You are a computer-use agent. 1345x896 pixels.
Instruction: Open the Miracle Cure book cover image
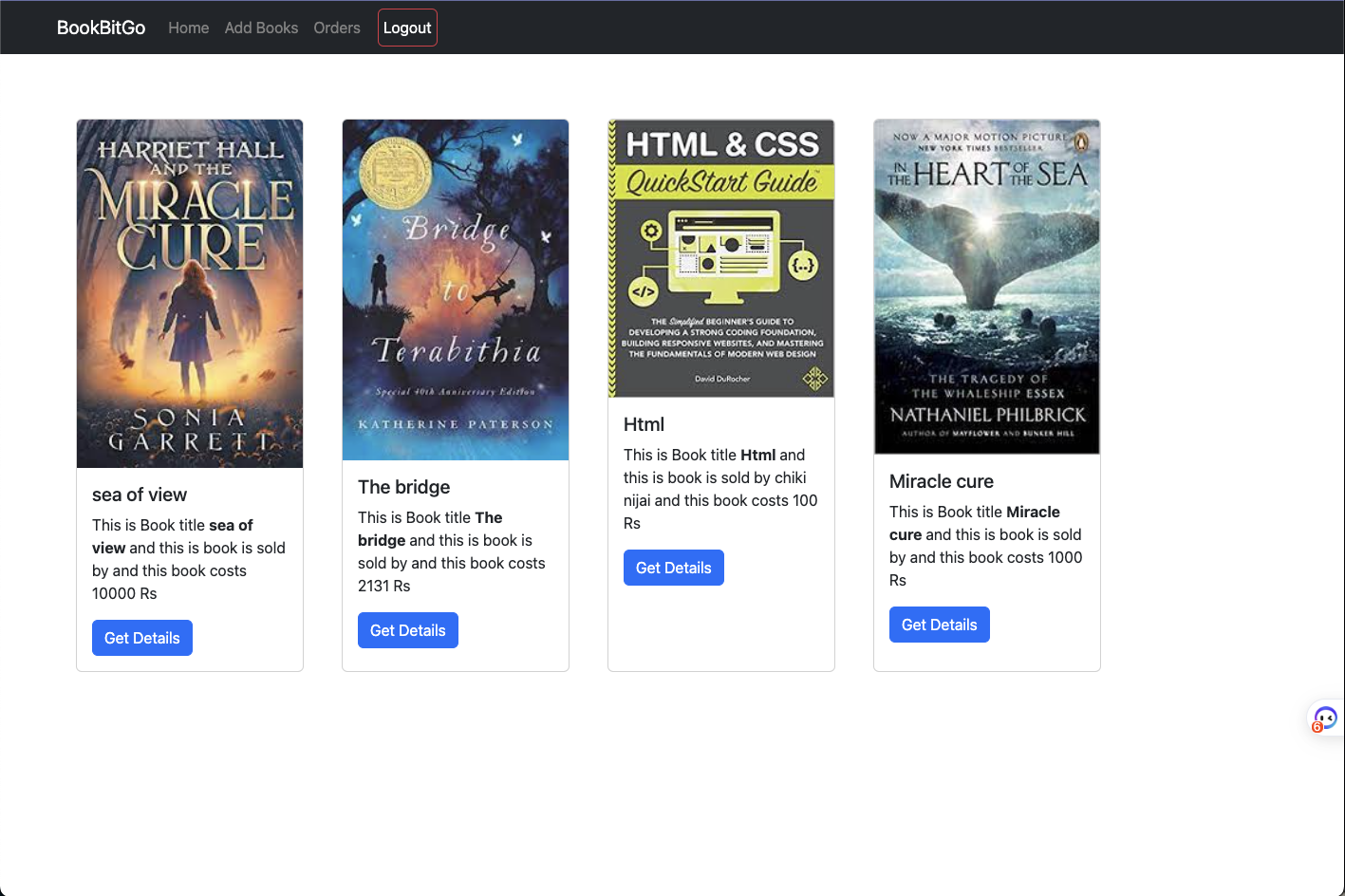pyautogui.click(x=190, y=293)
